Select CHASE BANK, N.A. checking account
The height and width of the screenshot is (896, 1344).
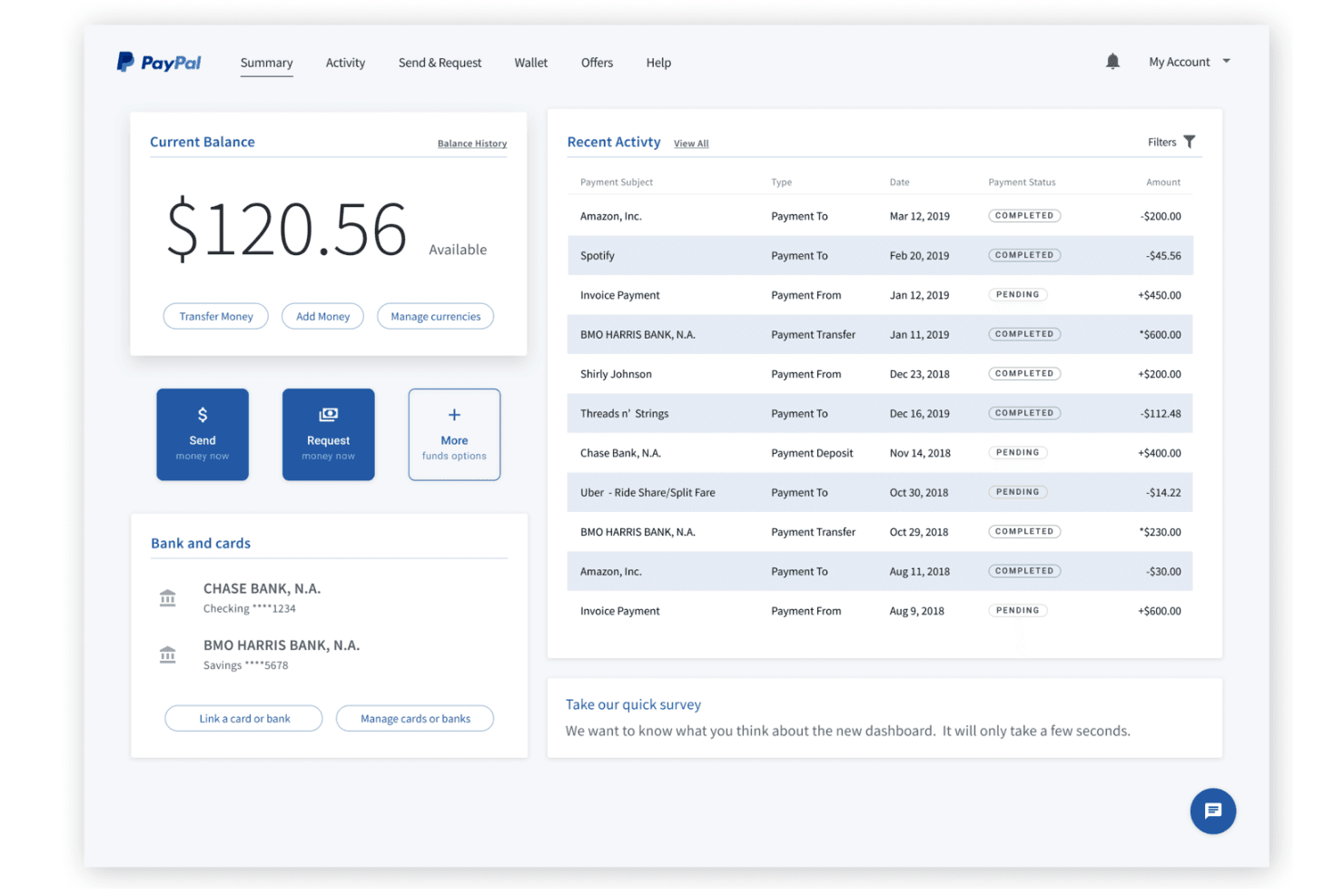(x=262, y=597)
